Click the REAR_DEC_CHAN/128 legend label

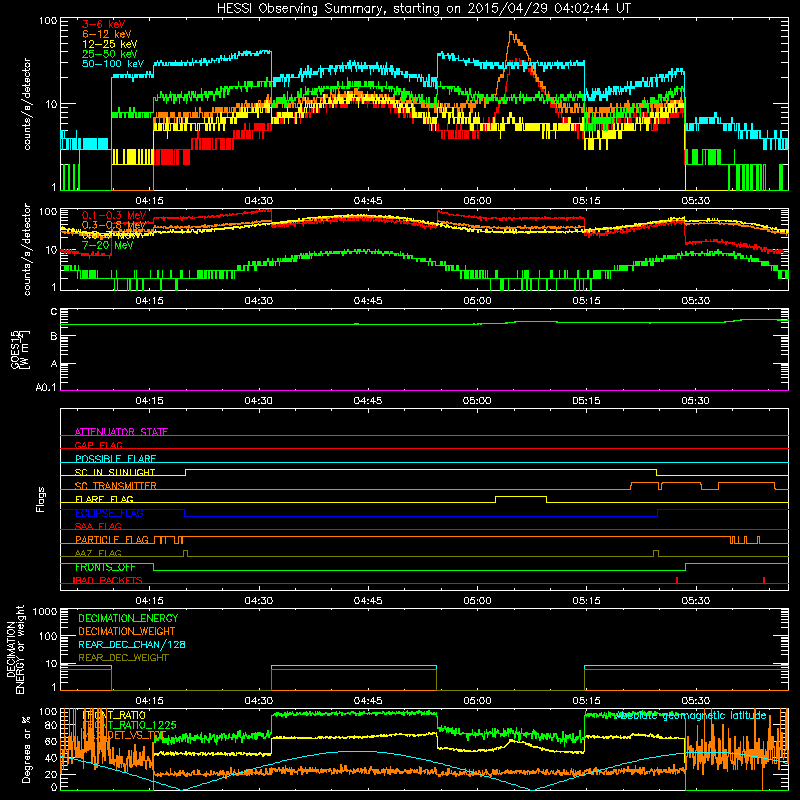point(132,644)
